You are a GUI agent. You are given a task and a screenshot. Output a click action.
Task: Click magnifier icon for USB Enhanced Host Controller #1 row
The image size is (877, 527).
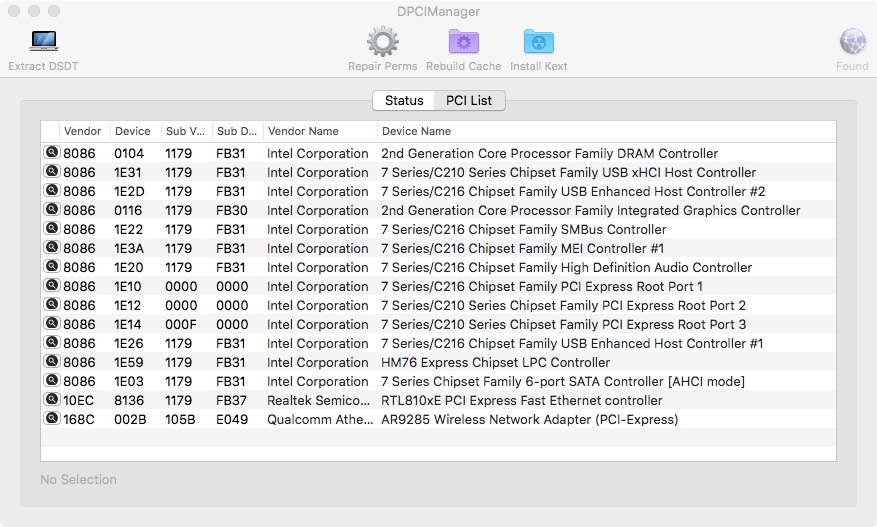(x=51, y=342)
